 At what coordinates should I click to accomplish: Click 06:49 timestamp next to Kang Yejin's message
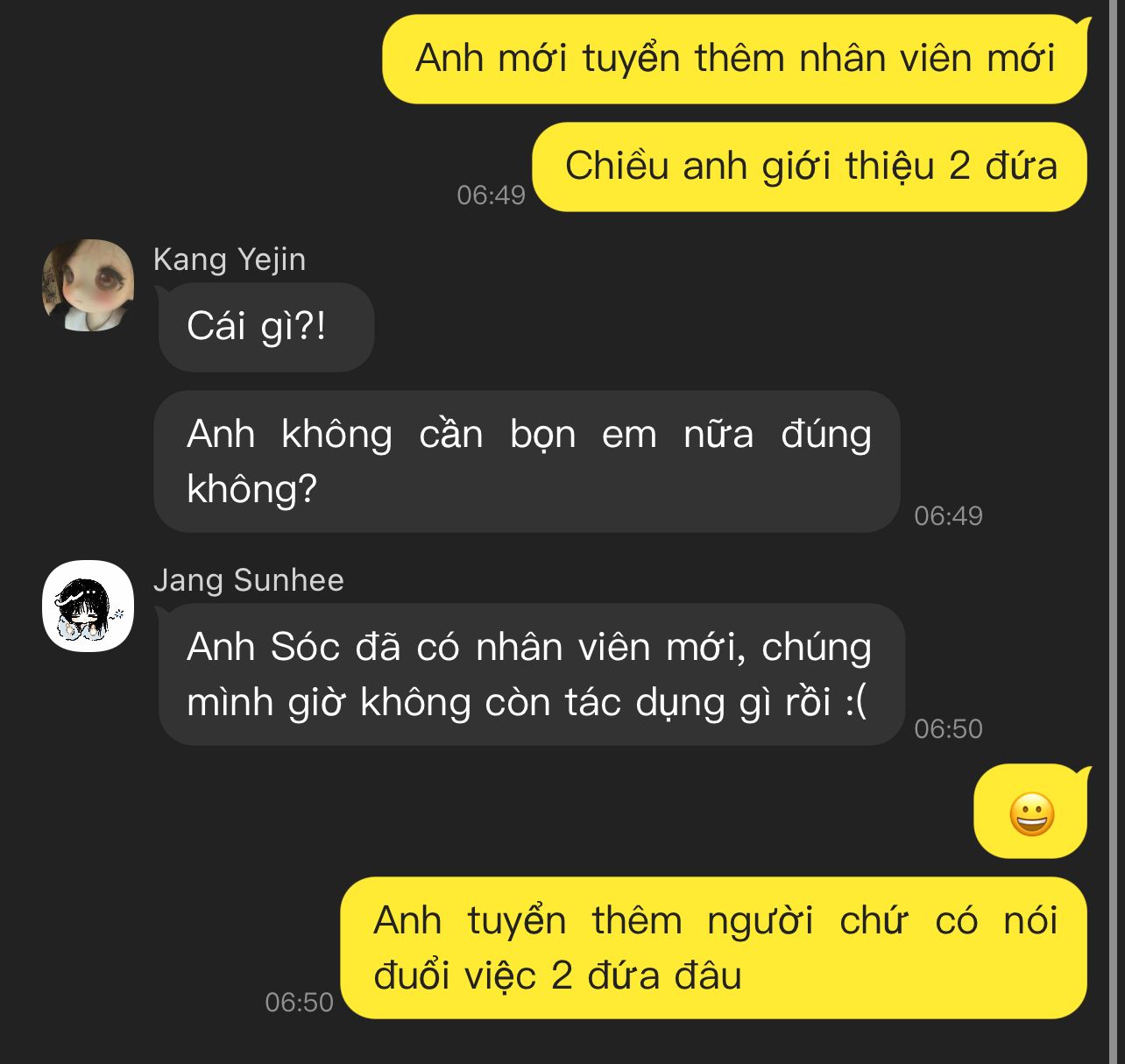pyautogui.click(x=948, y=515)
